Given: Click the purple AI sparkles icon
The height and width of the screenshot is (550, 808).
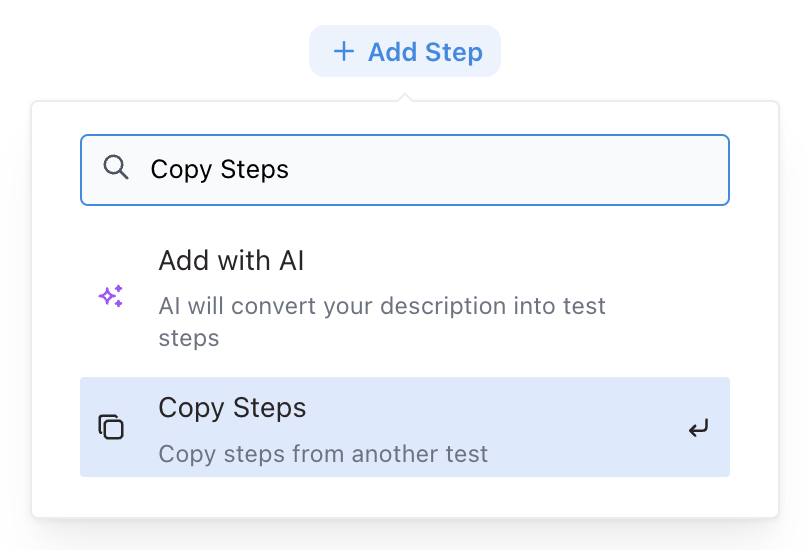Looking at the screenshot, I should [111, 296].
